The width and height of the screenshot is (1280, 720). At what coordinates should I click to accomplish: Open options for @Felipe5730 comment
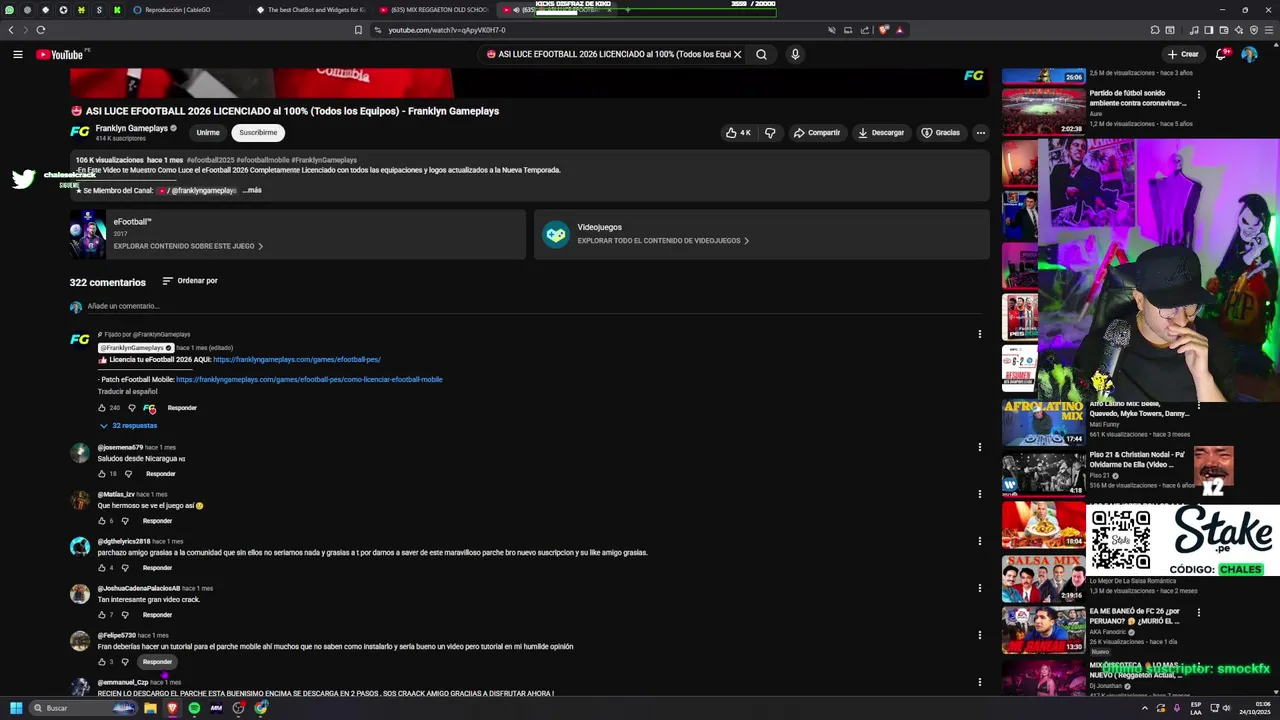click(980, 635)
